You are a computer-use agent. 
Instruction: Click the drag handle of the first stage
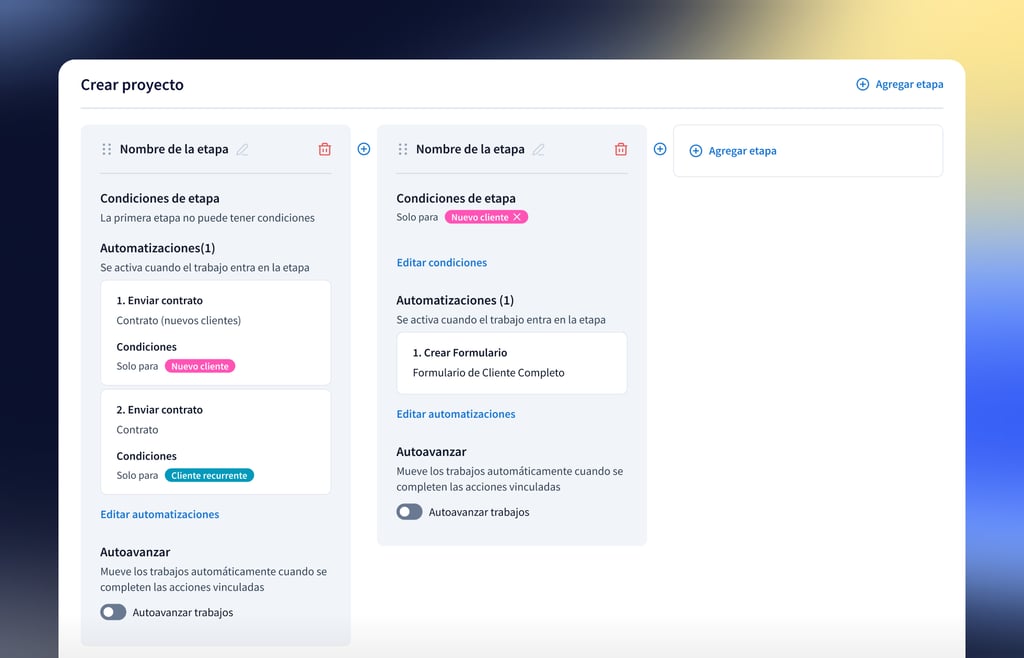107,149
